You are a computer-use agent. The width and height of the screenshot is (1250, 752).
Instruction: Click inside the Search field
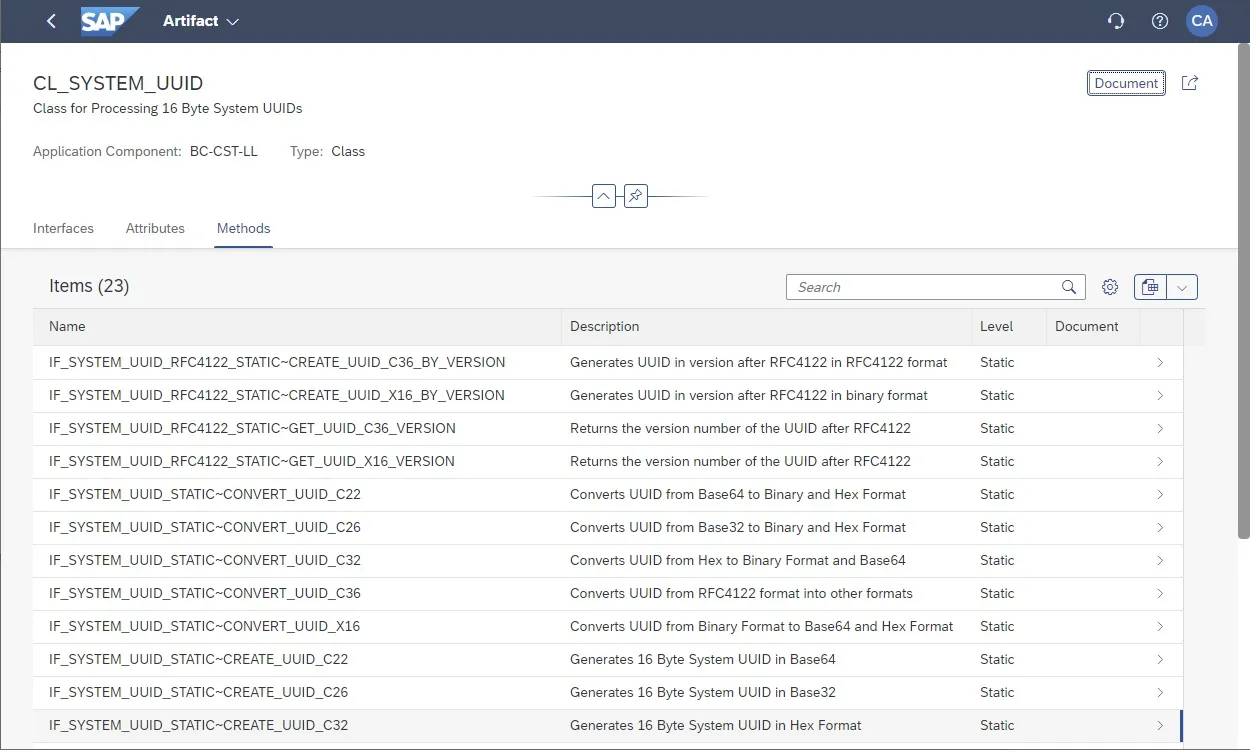pyautogui.click(x=920, y=287)
